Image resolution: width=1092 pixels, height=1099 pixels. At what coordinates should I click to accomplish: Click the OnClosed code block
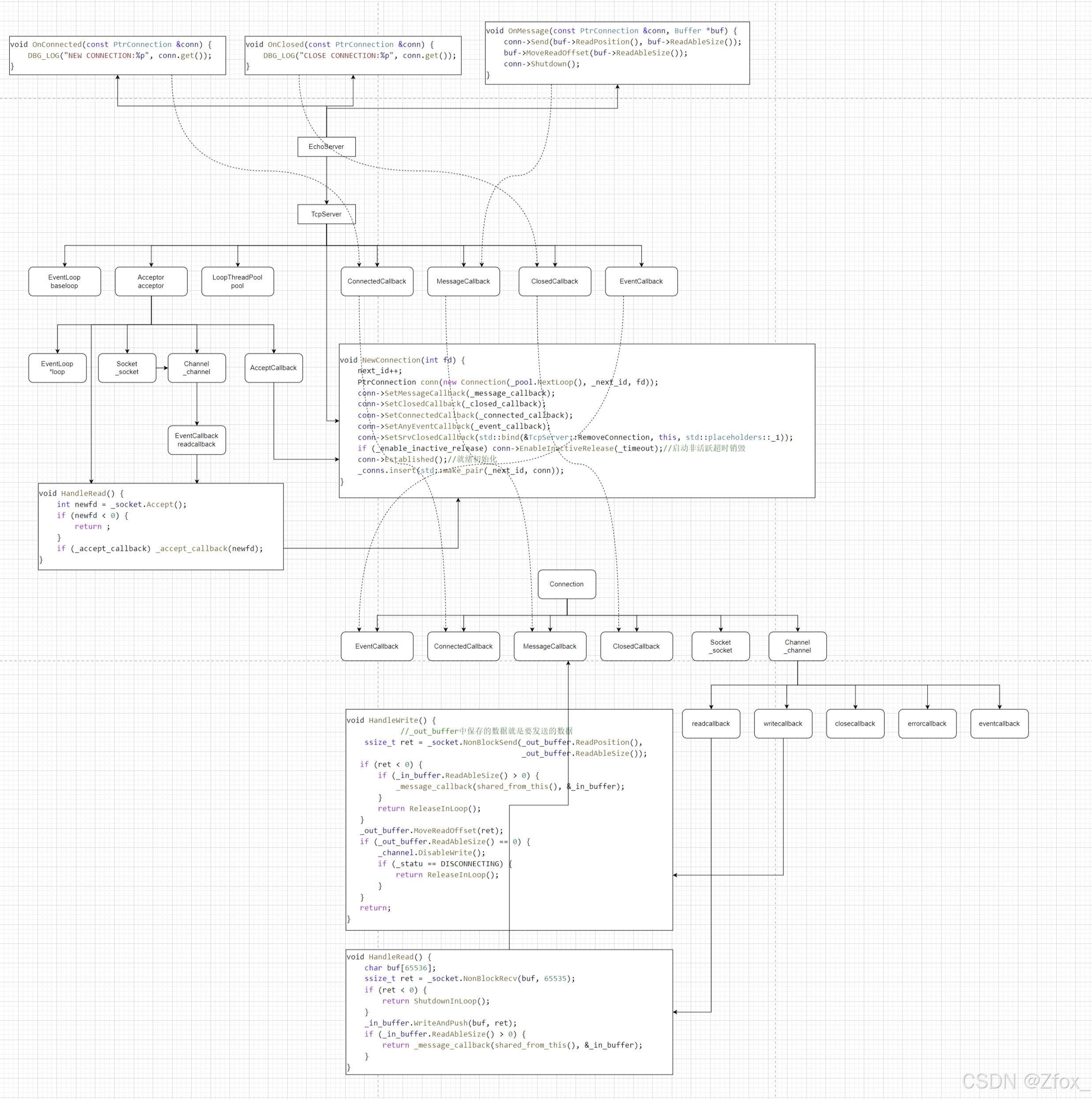coord(353,55)
